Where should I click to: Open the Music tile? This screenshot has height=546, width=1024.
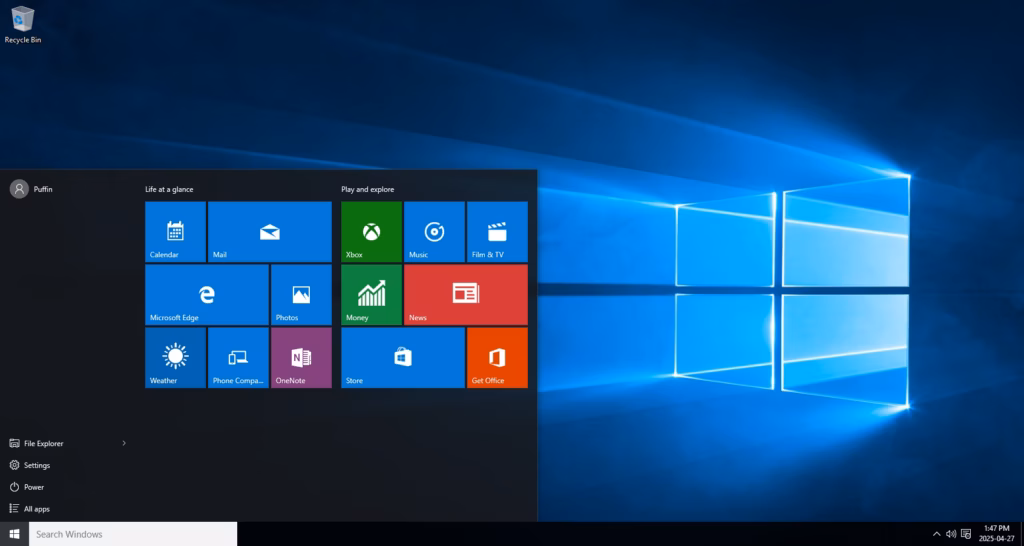click(x=434, y=232)
